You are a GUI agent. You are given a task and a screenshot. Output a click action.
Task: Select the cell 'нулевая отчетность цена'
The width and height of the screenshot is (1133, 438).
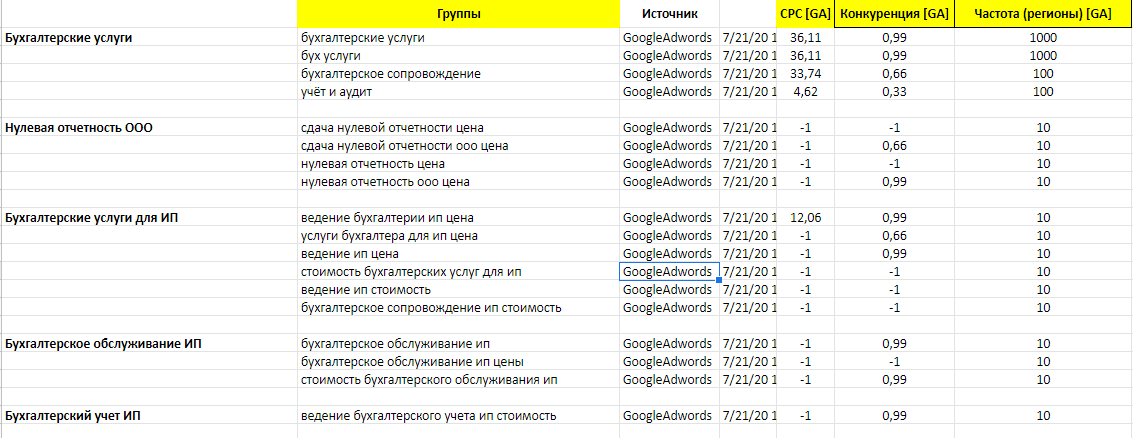tap(458, 164)
